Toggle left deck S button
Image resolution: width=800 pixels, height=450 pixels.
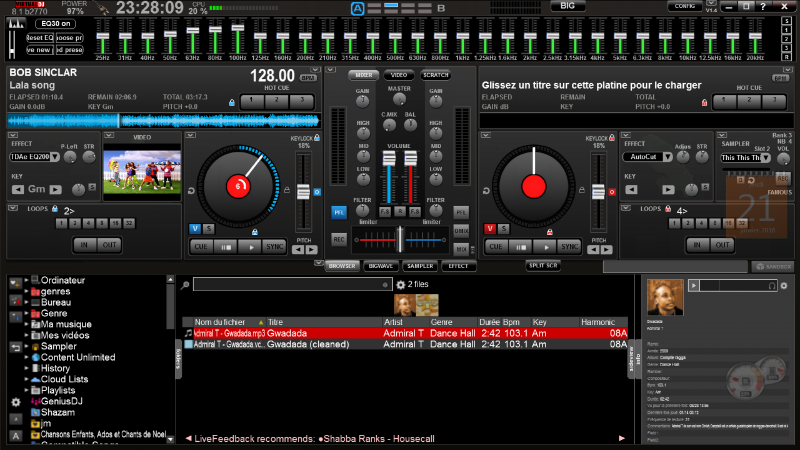click(x=208, y=229)
